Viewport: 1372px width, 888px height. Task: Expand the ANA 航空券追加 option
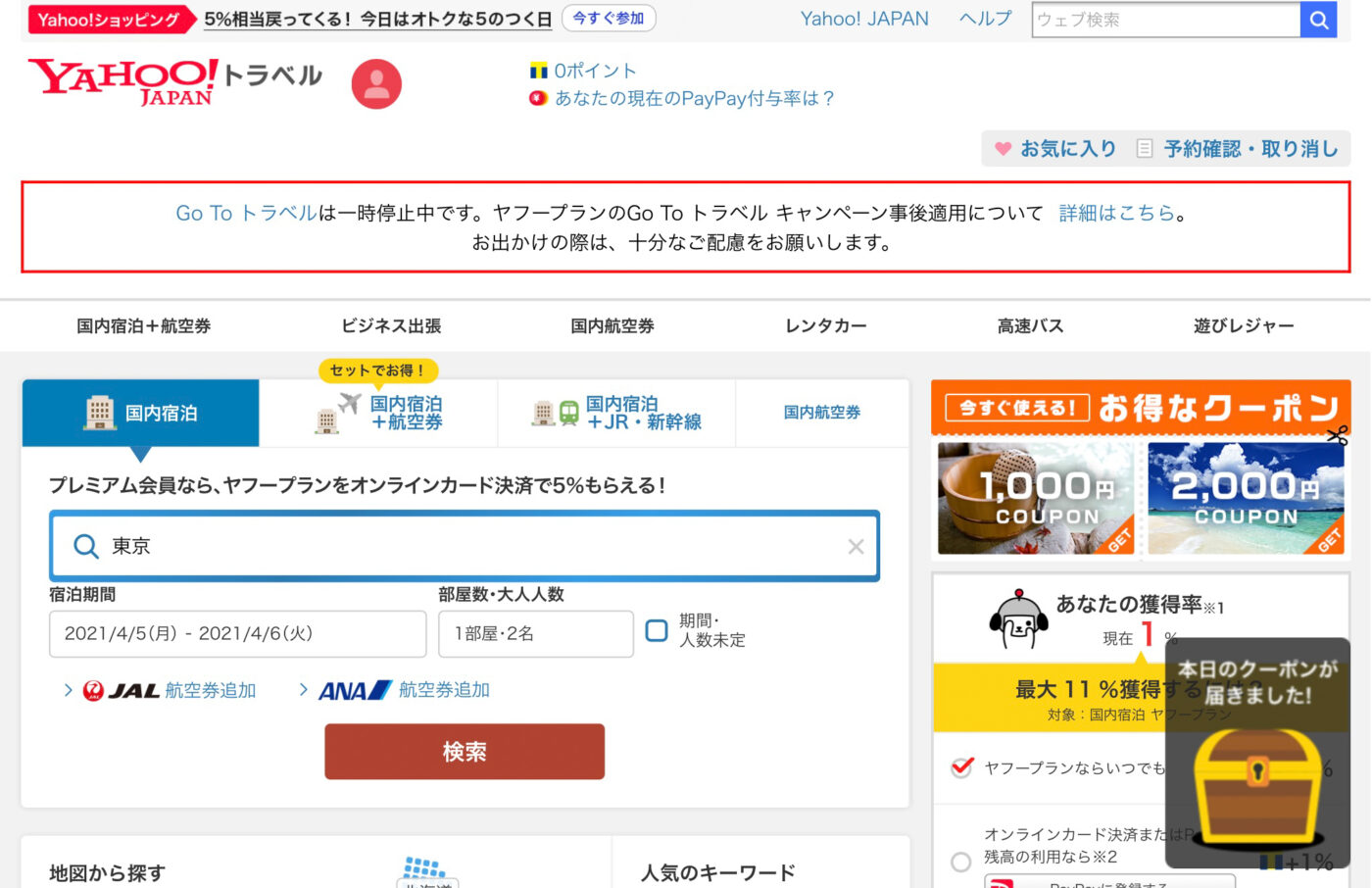[394, 691]
